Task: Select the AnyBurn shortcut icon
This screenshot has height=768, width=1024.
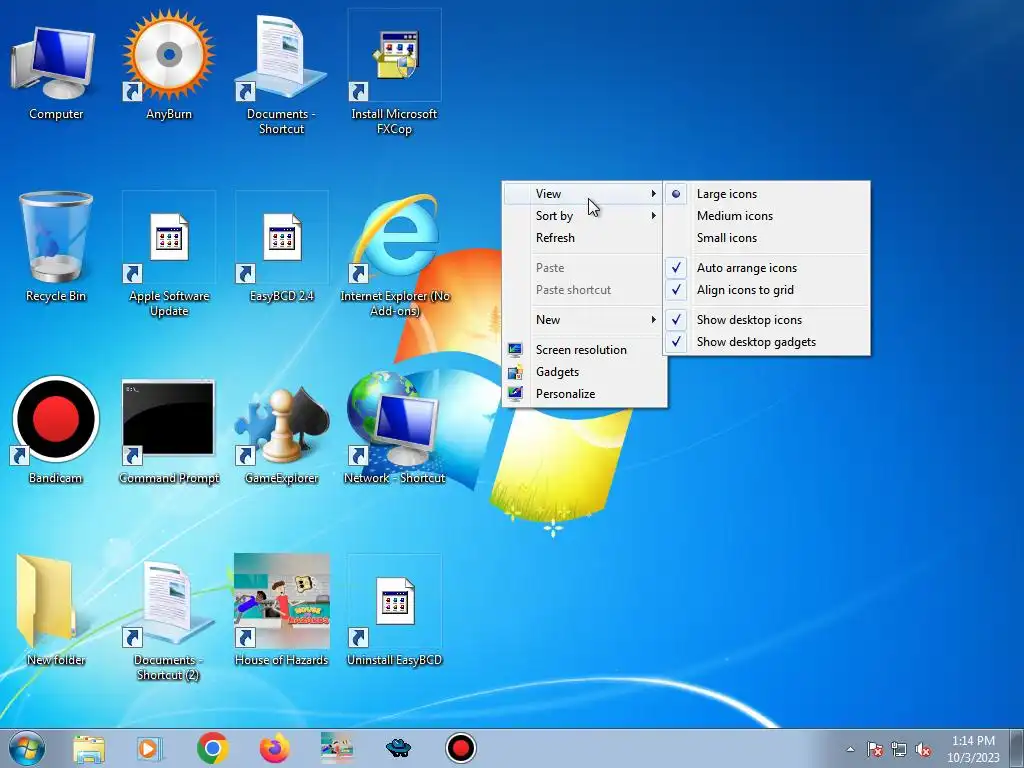Action: (x=168, y=64)
